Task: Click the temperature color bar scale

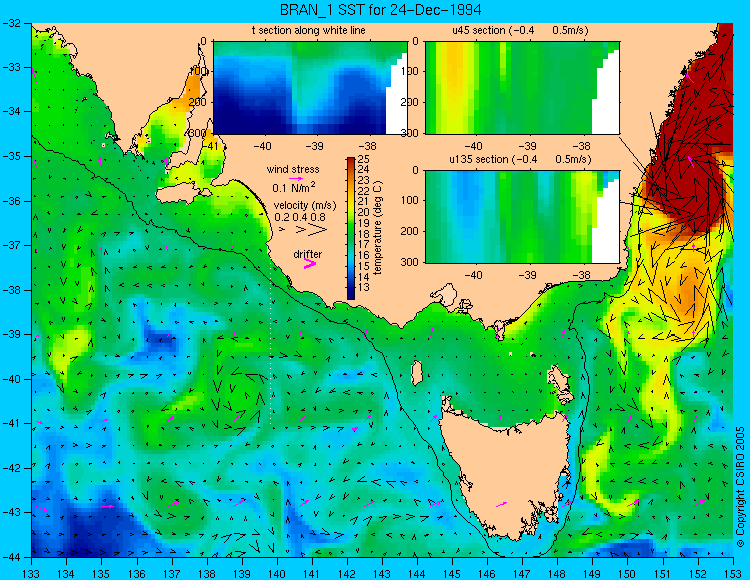Action: 351,228
